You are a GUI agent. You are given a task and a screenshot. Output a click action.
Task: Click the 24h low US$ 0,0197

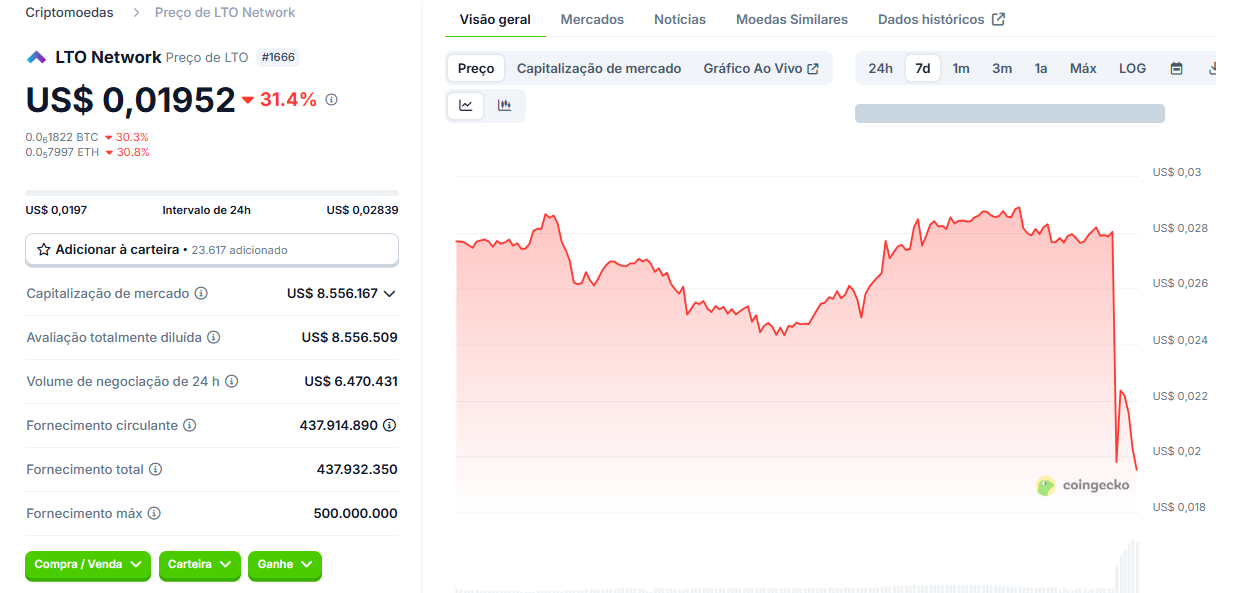click(56, 210)
